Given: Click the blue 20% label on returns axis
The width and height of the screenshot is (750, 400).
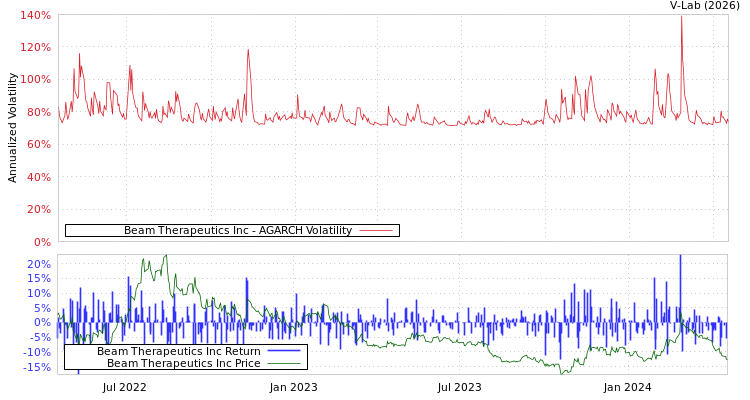Looking at the screenshot, I should pos(38,264).
